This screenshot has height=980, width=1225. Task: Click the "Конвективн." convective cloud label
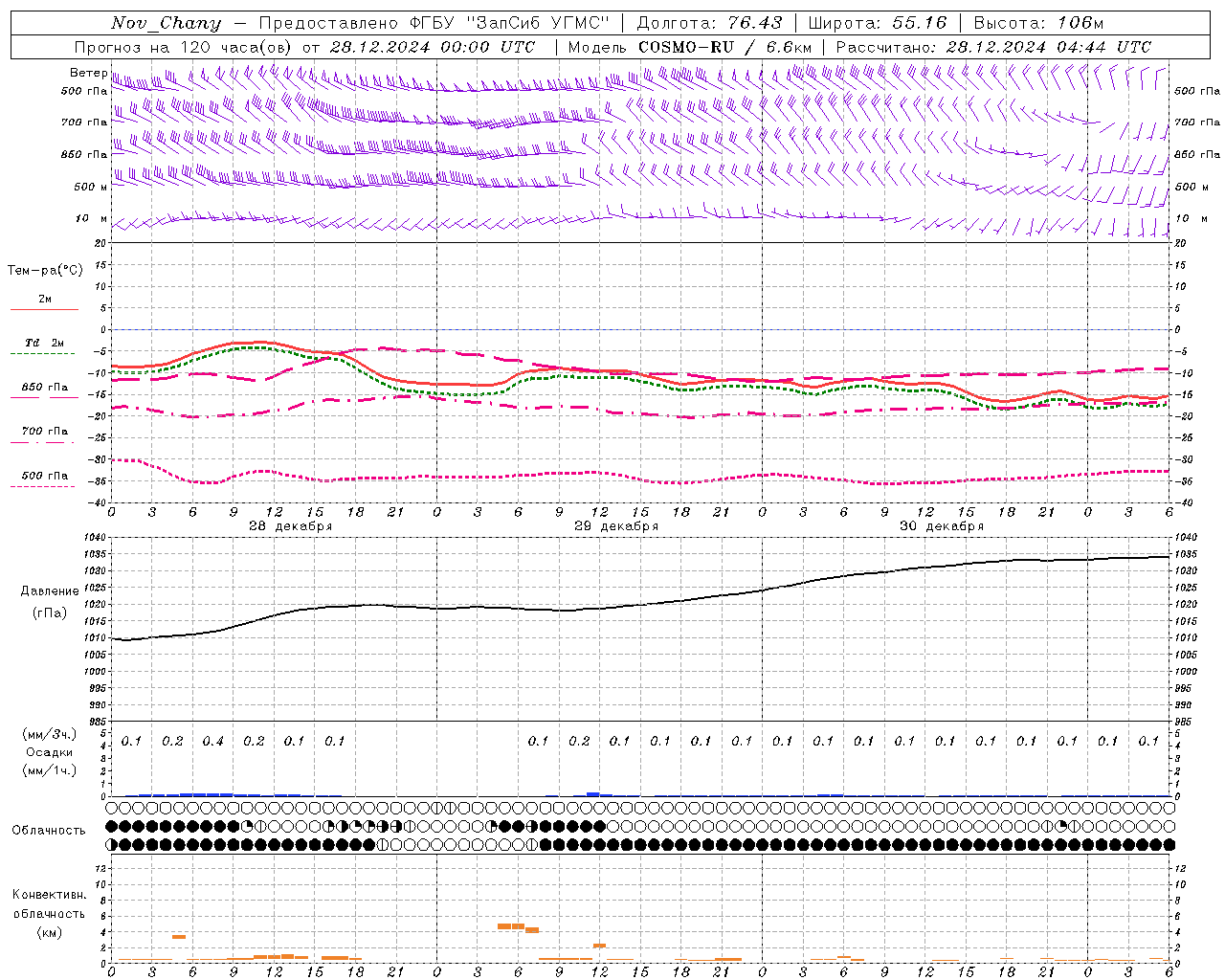click(x=49, y=895)
